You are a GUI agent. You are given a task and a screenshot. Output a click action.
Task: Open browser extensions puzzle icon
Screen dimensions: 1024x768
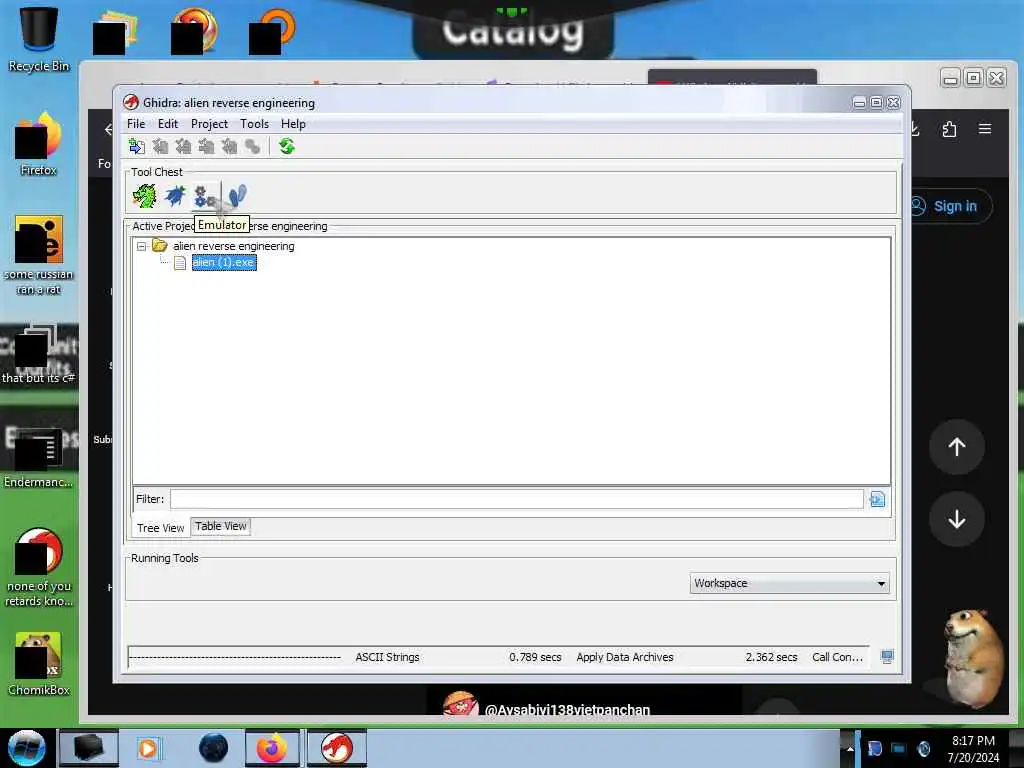tap(950, 129)
